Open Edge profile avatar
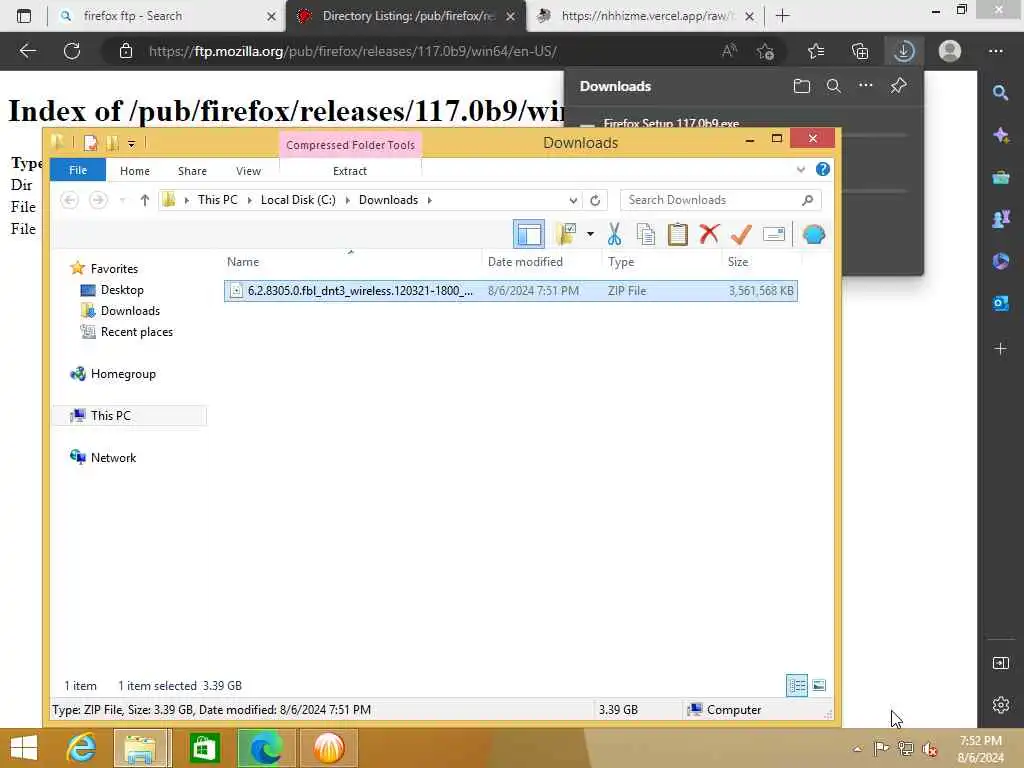The width and height of the screenshot is (1024, 768). pyautogui.click(x=950, y=51)
